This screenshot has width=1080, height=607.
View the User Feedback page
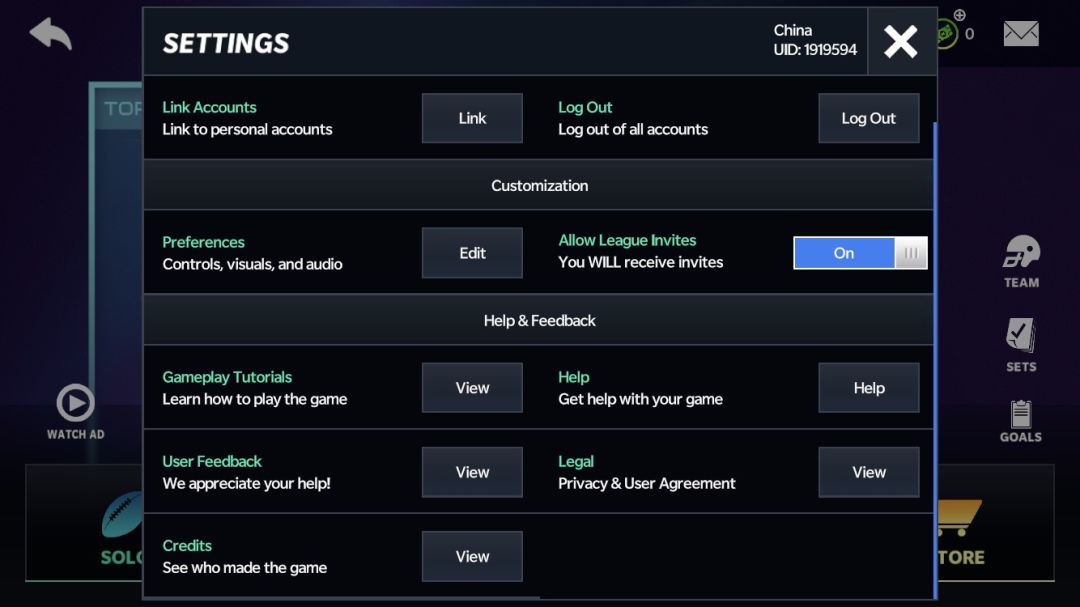472,472
